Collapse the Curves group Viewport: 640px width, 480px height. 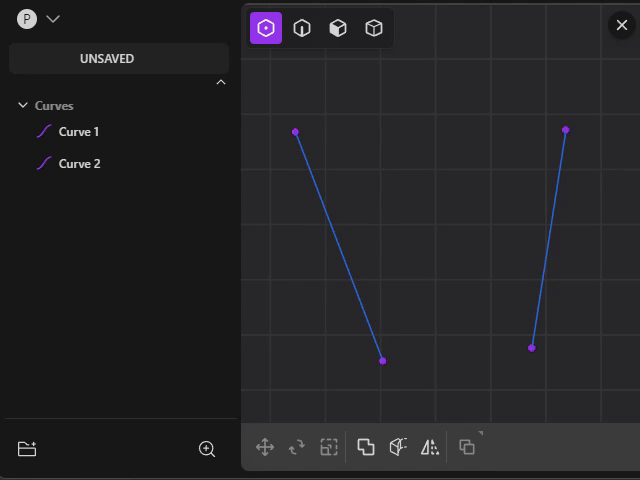pyautogui.click(x=23, y=105)
